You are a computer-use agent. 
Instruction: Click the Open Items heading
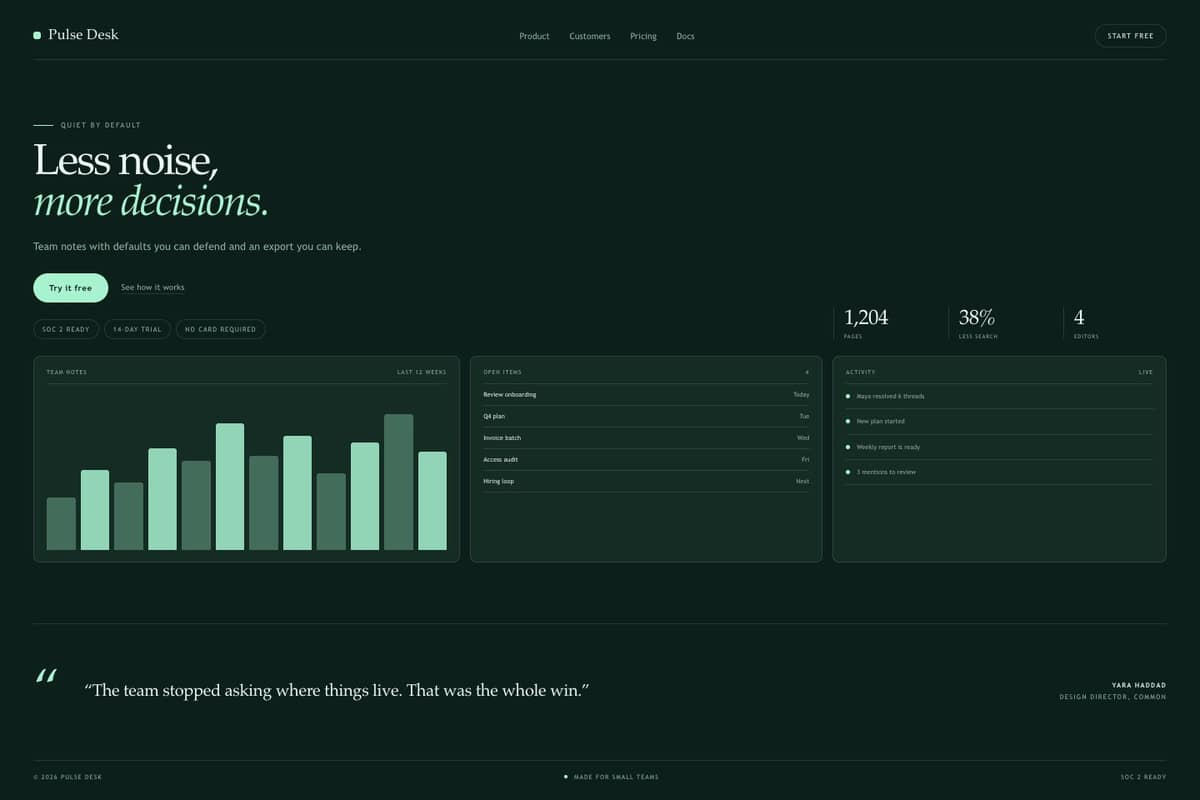coord(502,372)
